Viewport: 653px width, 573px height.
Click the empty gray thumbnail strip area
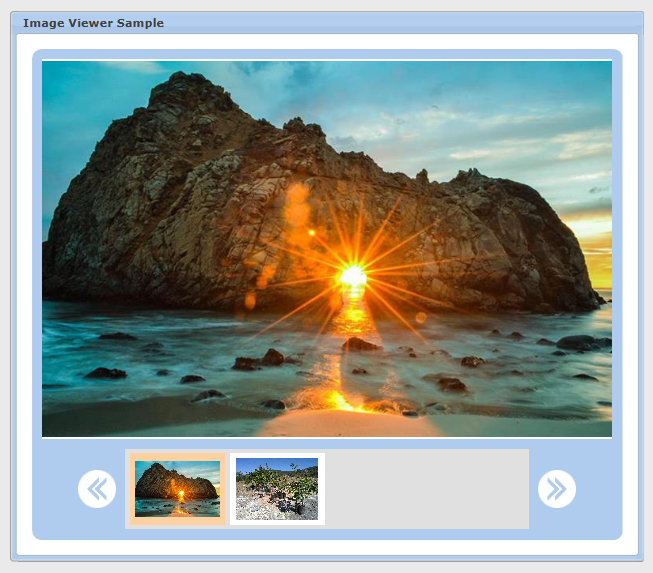426,489
